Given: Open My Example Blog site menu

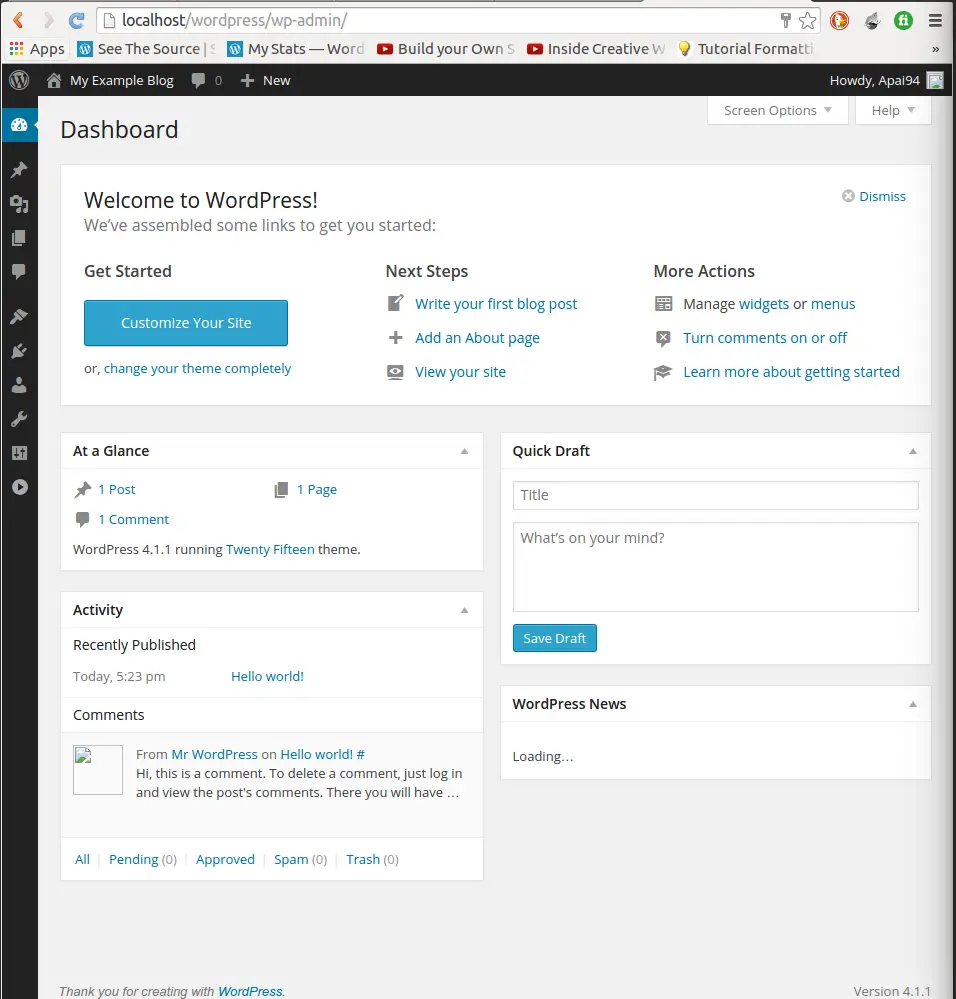Looking at the screenshot, I should coord(110,80).
